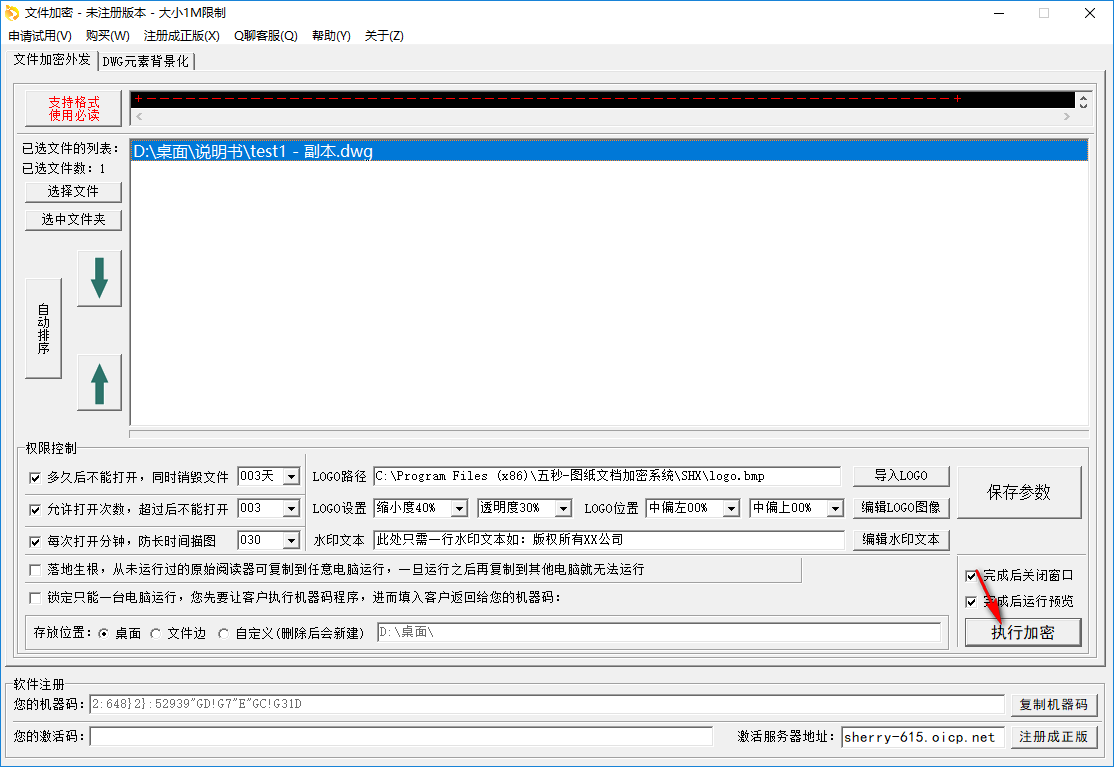
Task: Click top panel scroll-left arrow
Action: (139, 116)
